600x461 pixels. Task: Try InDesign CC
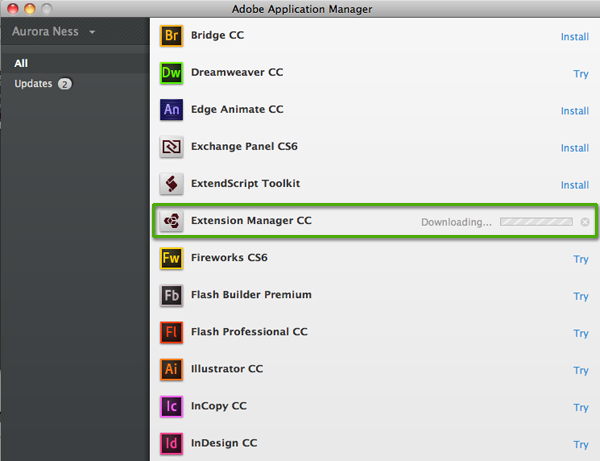(581, 445)
